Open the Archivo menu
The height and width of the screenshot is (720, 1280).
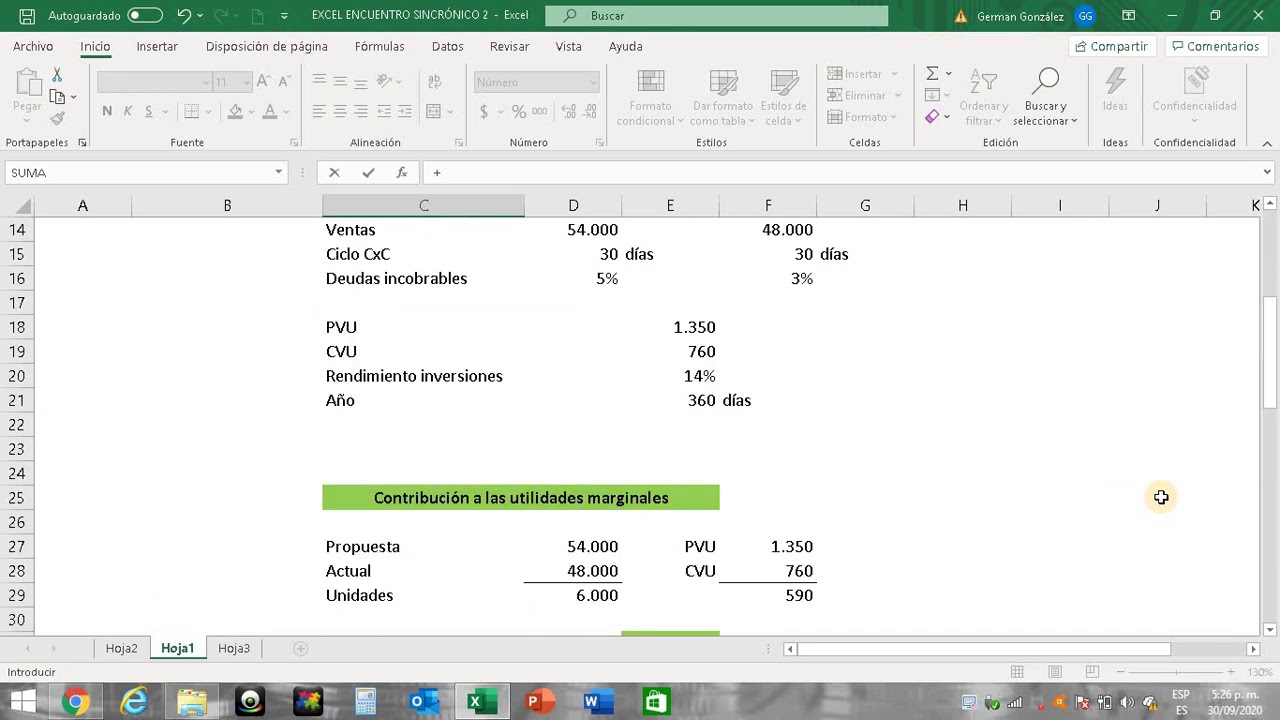click(33, 47)
